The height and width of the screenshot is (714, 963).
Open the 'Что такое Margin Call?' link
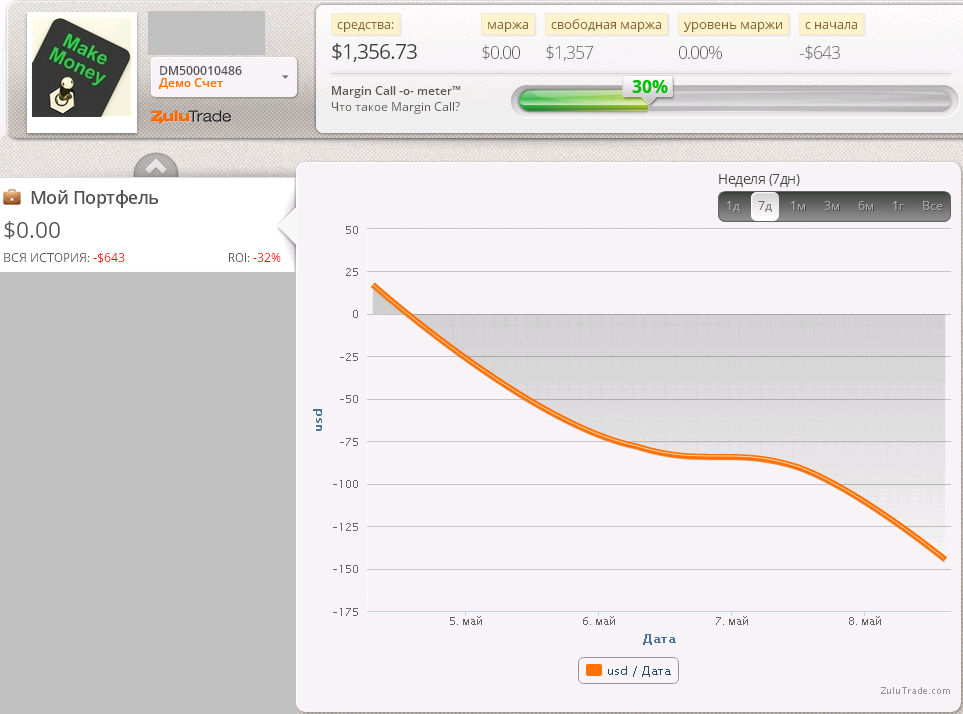click(395, 107)
